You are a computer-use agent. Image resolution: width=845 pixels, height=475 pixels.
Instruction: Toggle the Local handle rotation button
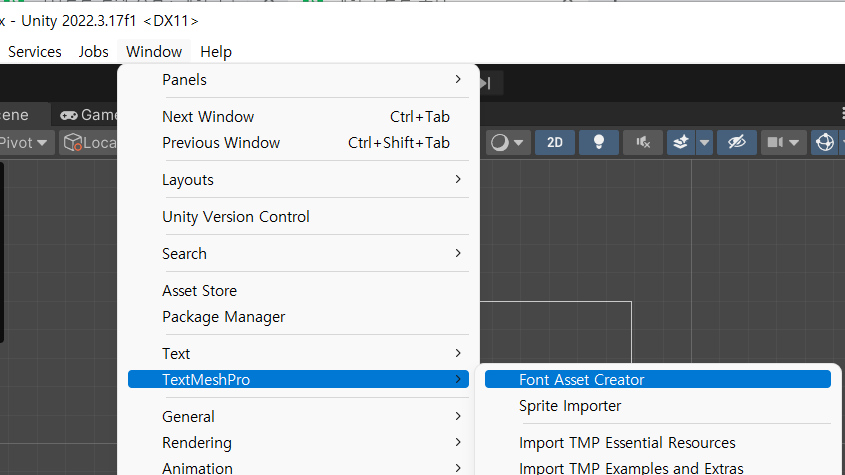pos(88,143)
